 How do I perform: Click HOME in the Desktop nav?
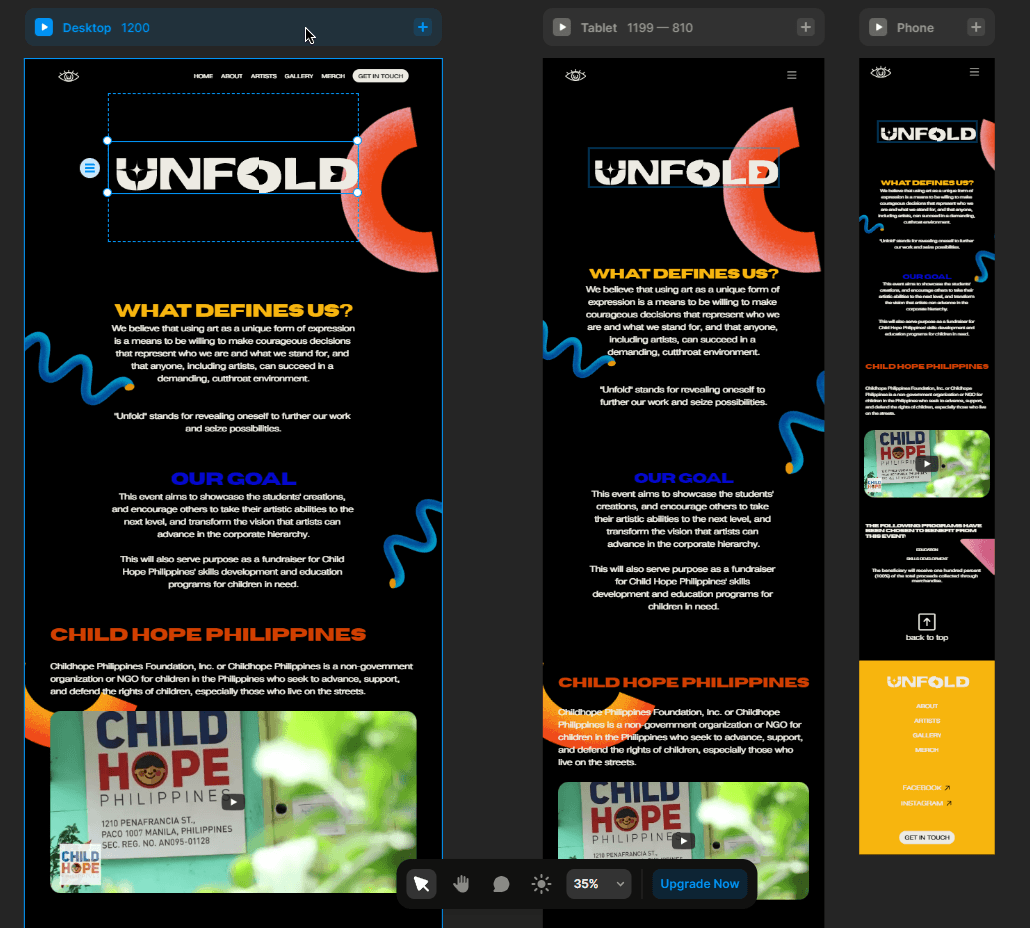pyautogui.click(x=203, y=76)
